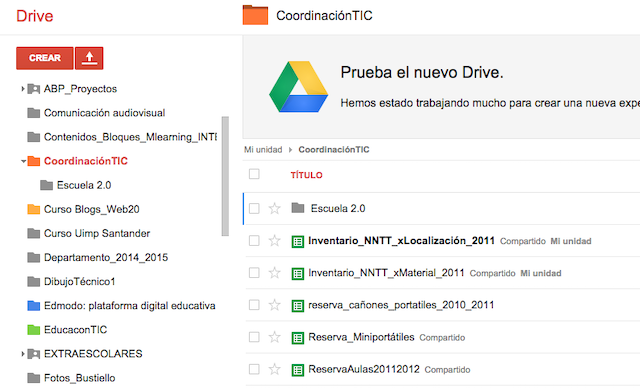Click the Comunicación audiovisual folder icon
Viewport: 640px width, 388px height.
click(33, 113)
